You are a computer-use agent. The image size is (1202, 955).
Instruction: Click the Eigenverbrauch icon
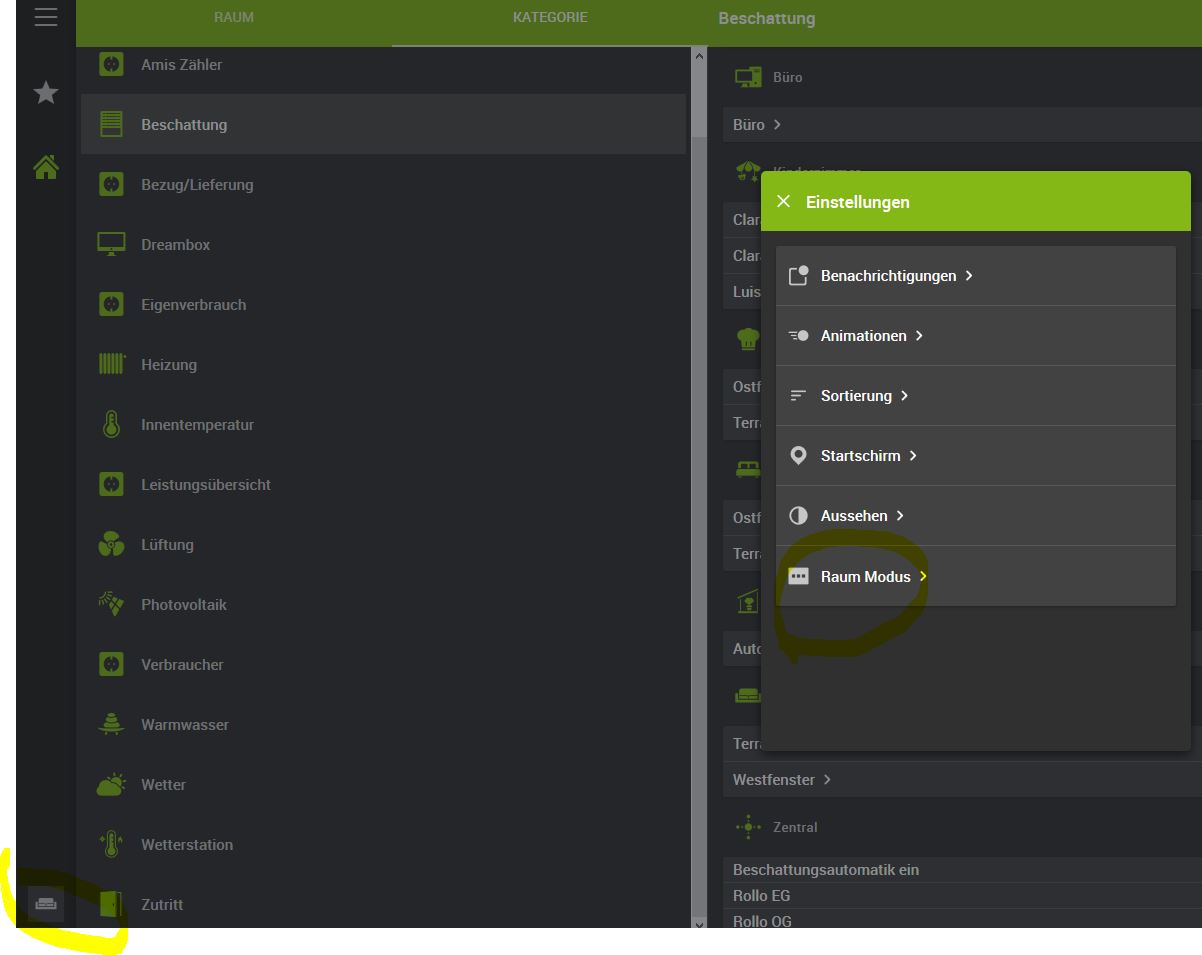[111, 304]
